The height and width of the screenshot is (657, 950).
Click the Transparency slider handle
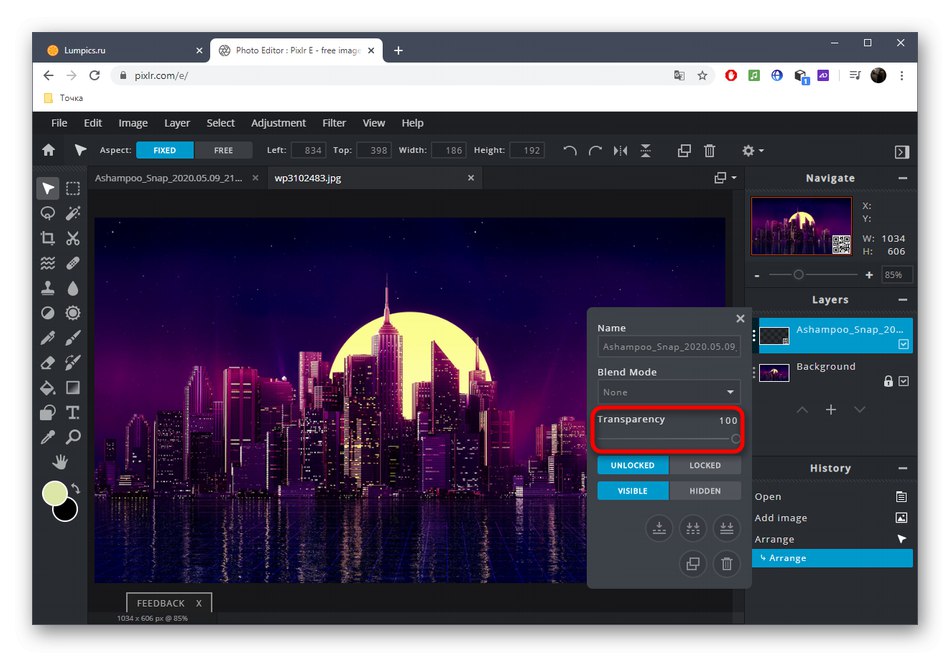pyautogui.click(x=736, y=439)
